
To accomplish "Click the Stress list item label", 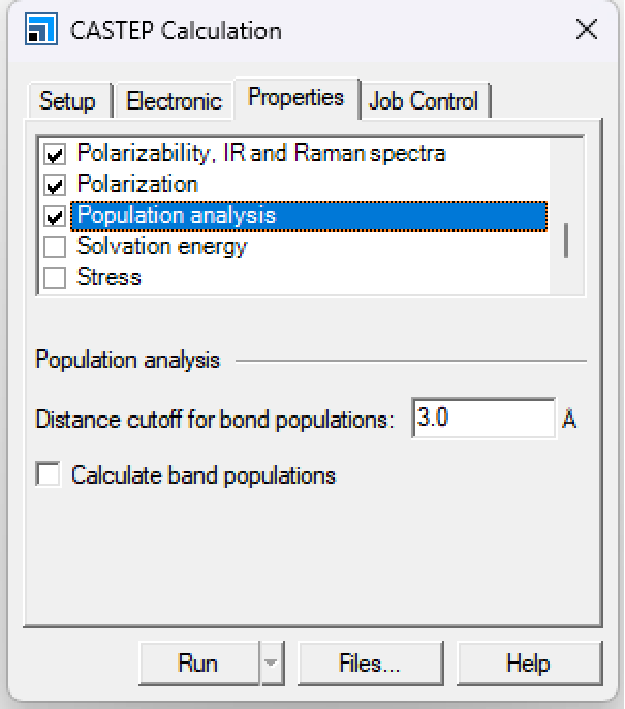I will tap(109, 277).
